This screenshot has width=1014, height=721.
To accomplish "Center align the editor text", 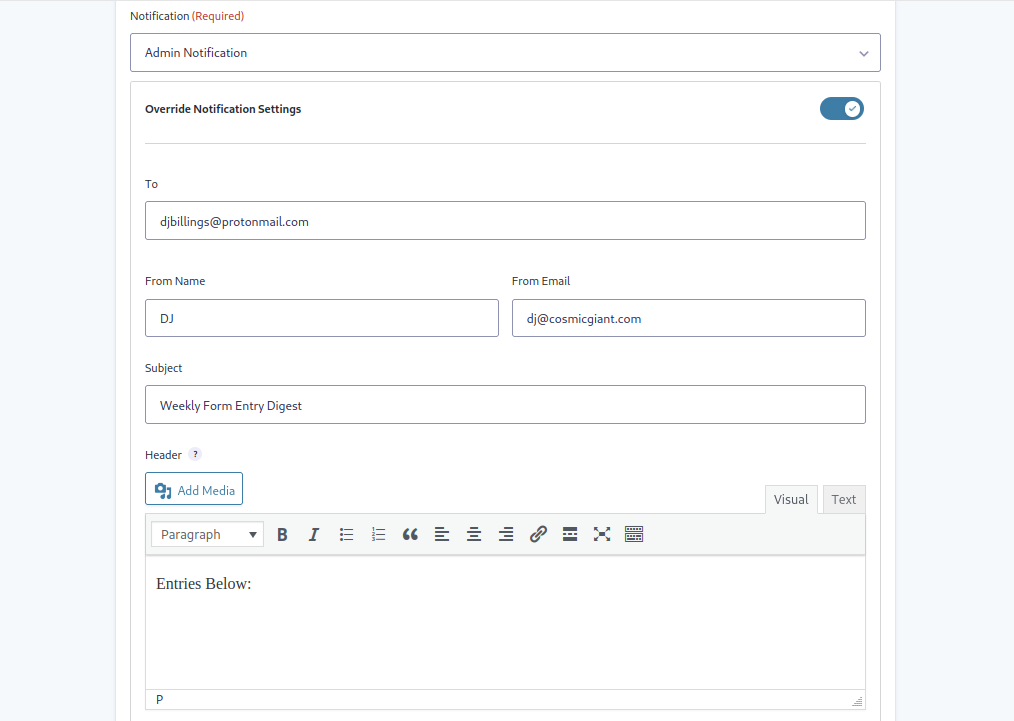I will [x=474, y=533].
